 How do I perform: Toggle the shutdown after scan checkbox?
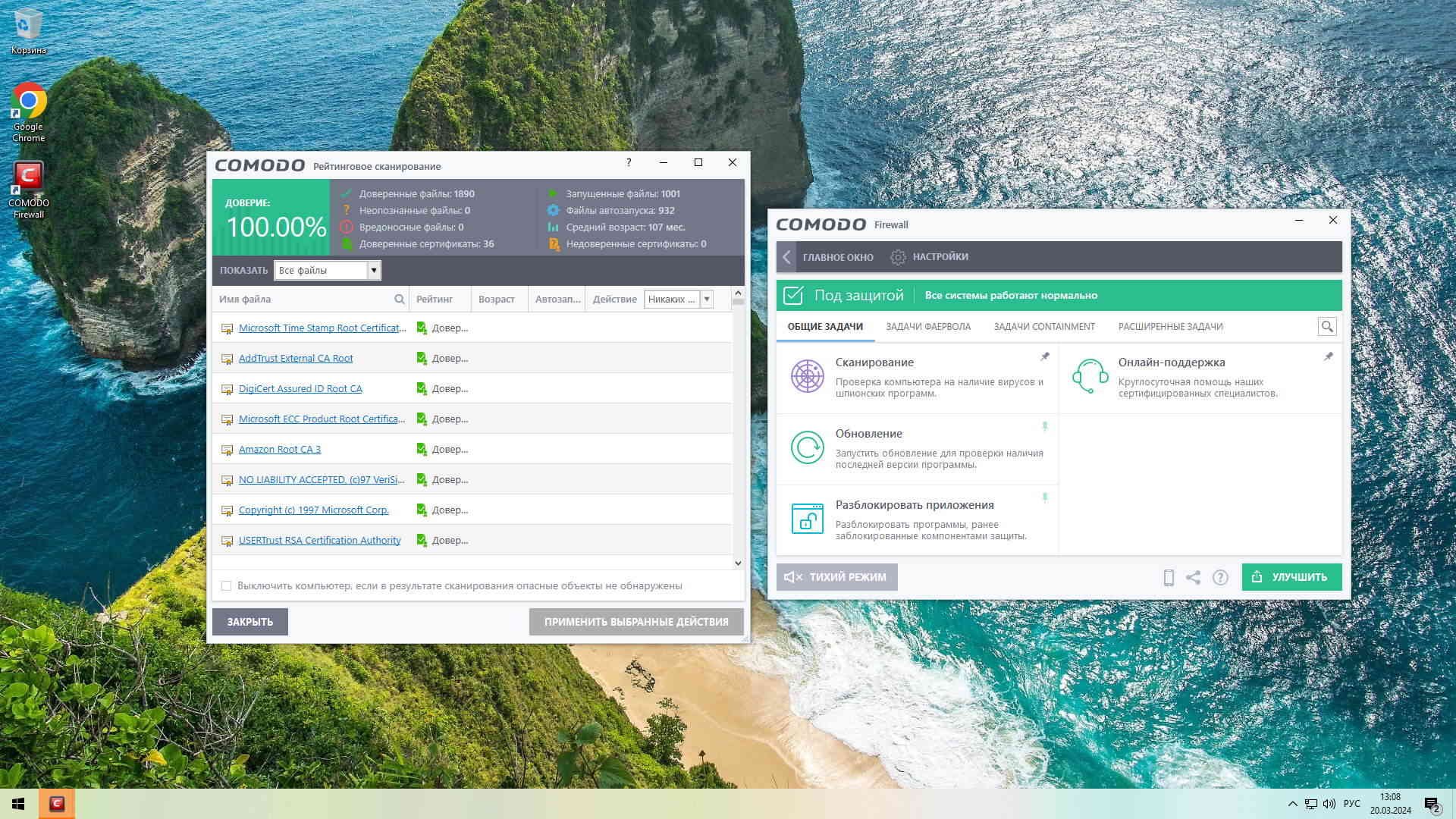(226, 586)
